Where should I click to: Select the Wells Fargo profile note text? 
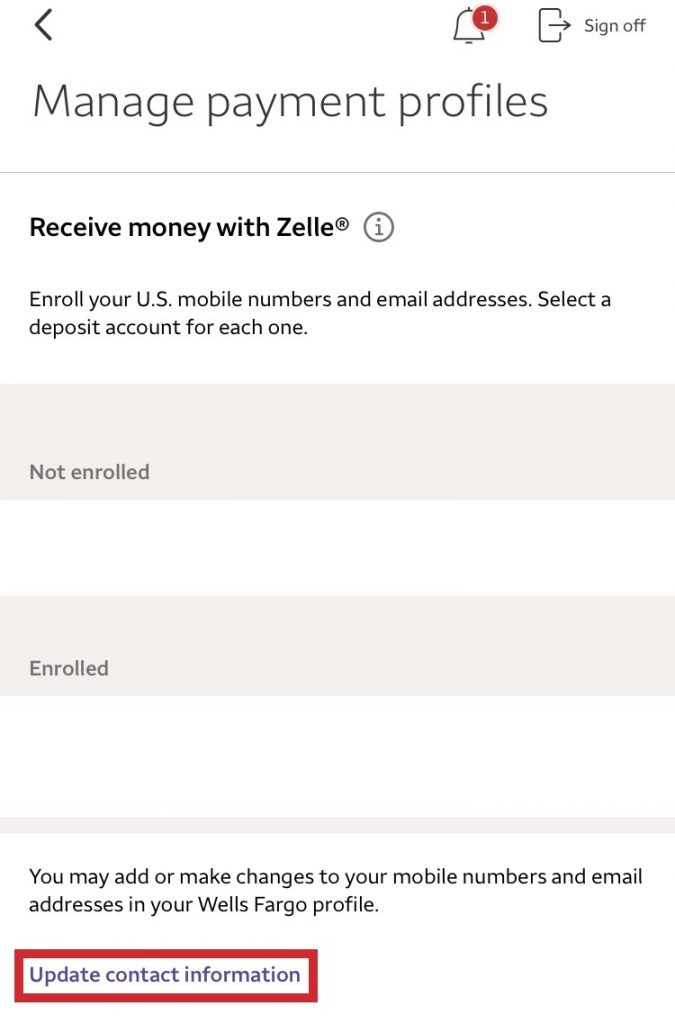[x=335, y=890]
